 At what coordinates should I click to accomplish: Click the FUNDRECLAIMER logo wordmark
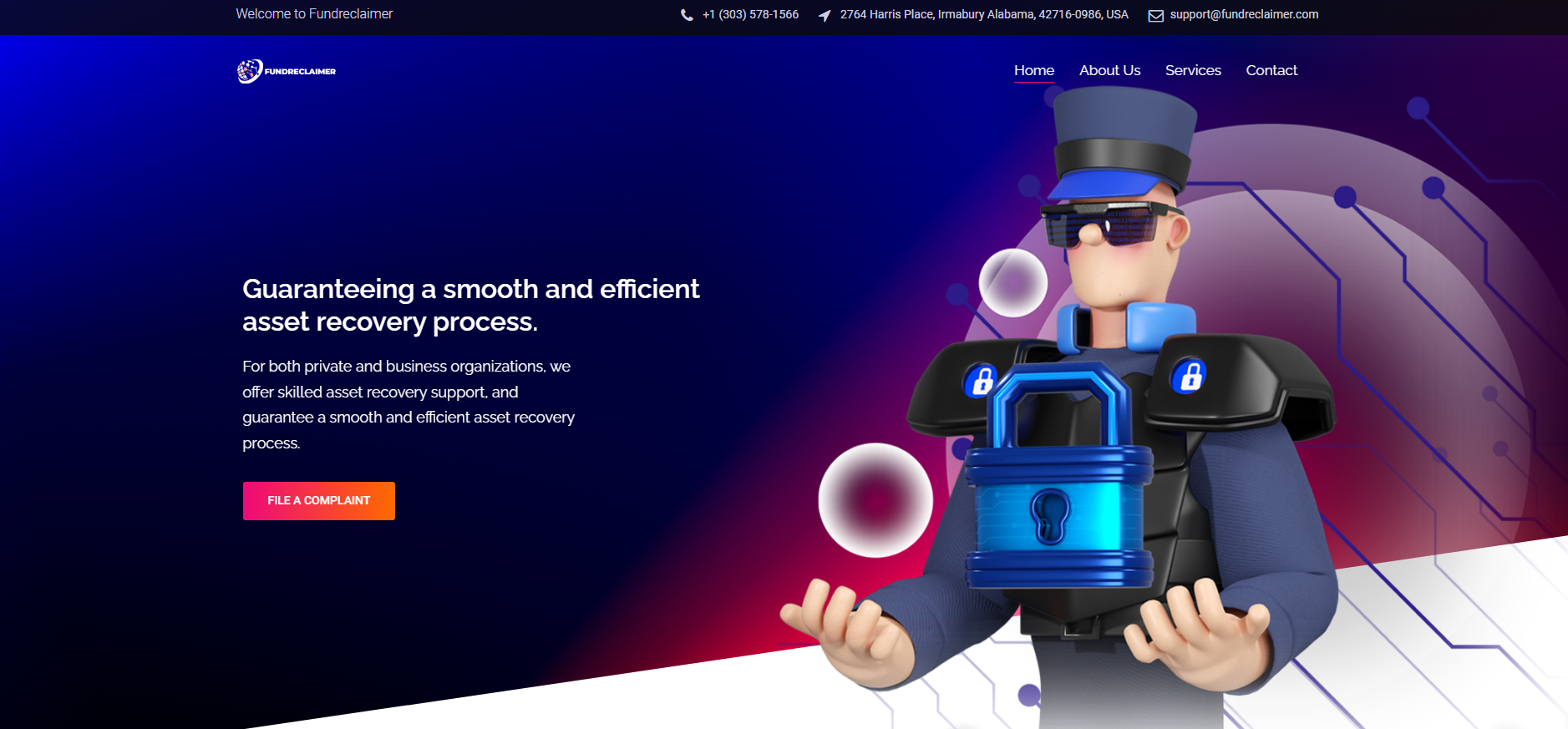point(300,72)
